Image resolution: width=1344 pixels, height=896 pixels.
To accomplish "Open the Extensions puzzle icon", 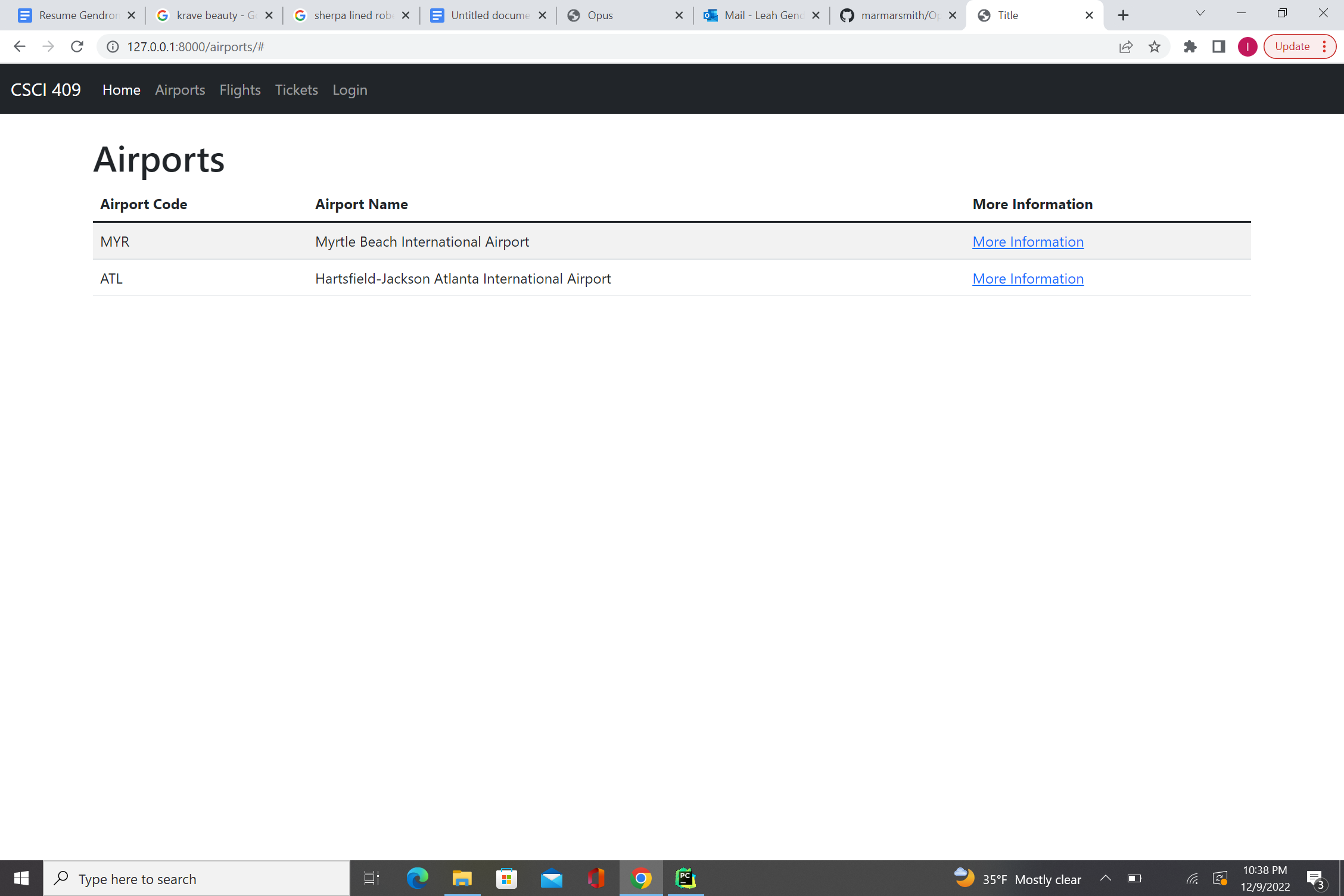I will 1190,46.
